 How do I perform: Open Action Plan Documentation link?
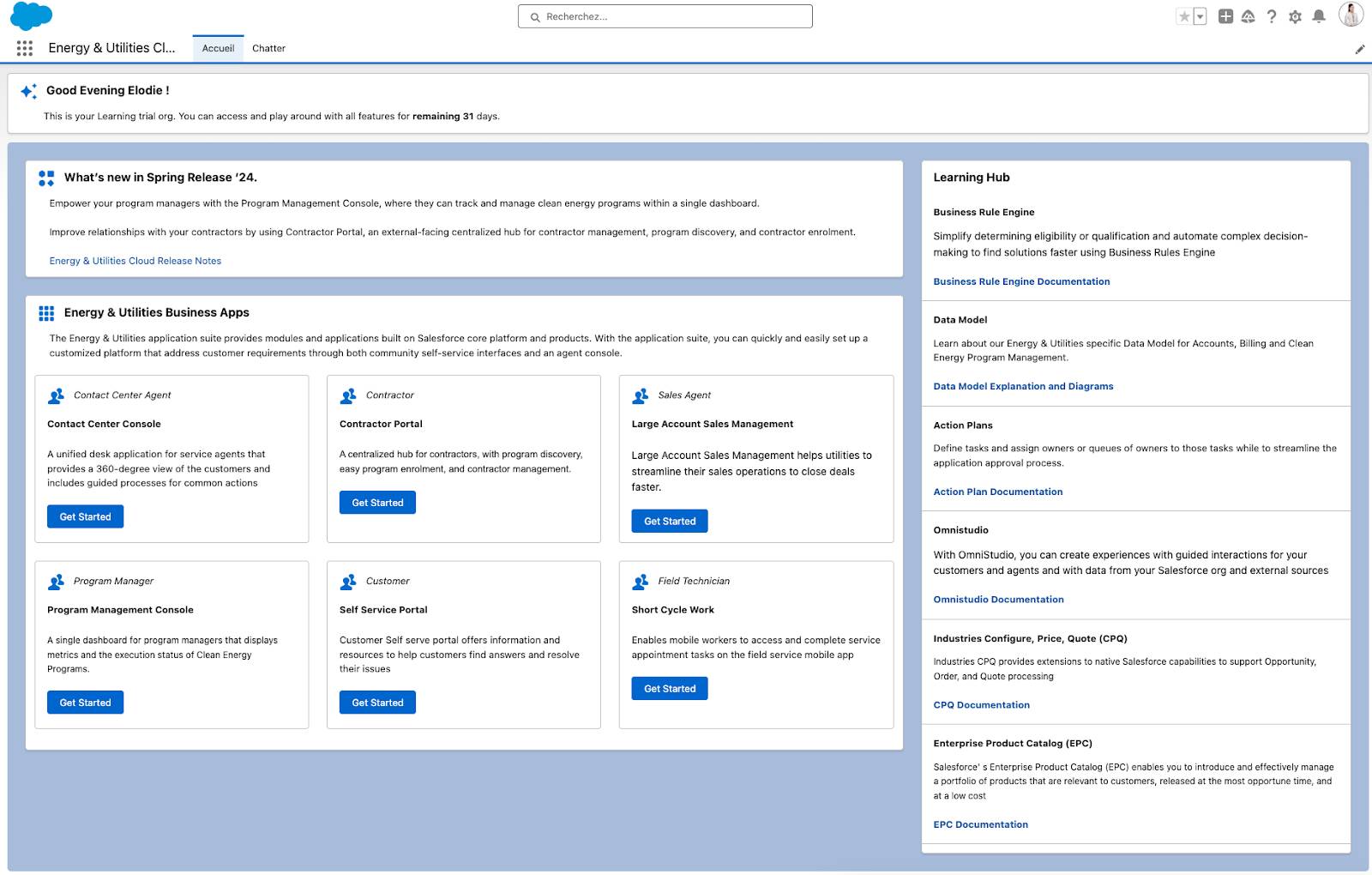(998, 492)
